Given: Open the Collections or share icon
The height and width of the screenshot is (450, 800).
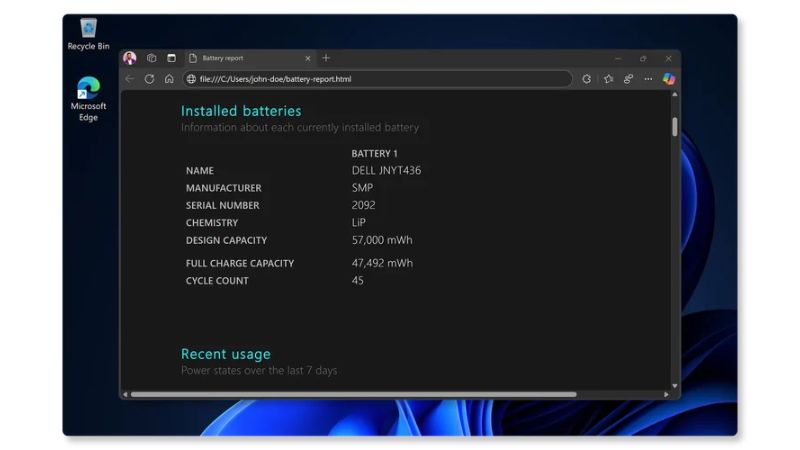Looking at the screenshot, I should pyautogui.click(x=628, y=79).
